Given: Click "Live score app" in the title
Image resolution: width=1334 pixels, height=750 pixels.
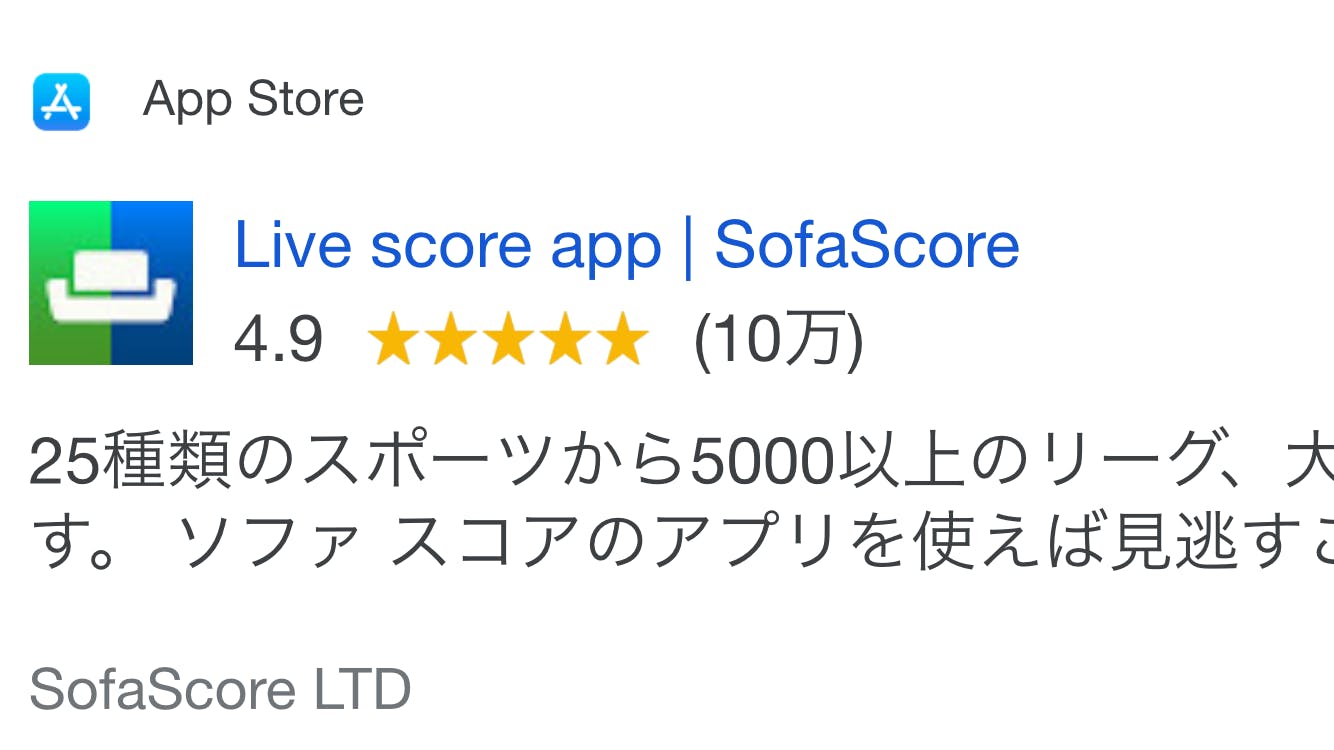Looking at the screenshot, I should 447,245.
